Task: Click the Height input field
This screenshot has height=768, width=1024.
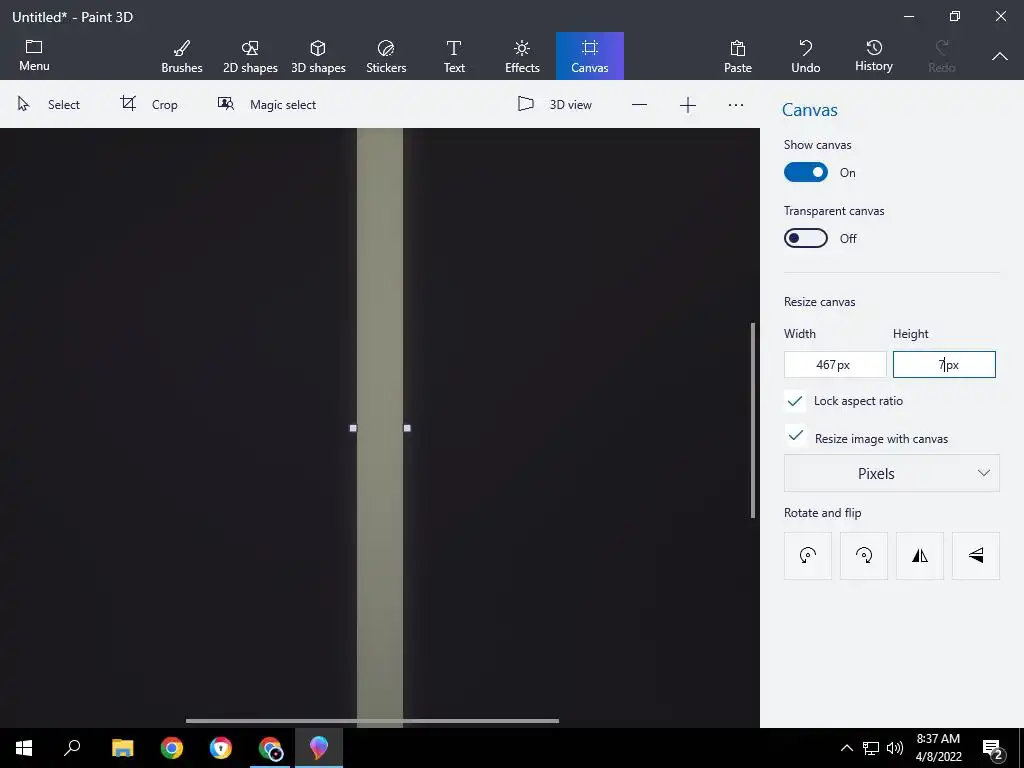Action: tap(944, 364)
